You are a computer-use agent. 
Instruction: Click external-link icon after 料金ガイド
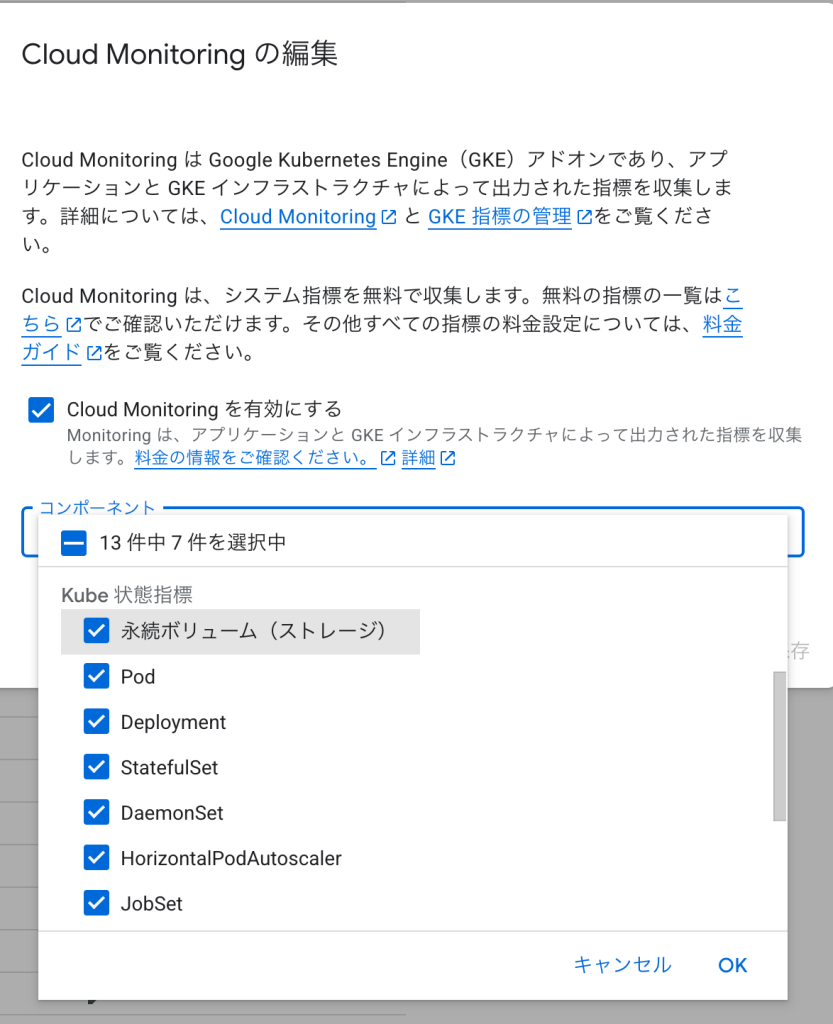point(94,353)
